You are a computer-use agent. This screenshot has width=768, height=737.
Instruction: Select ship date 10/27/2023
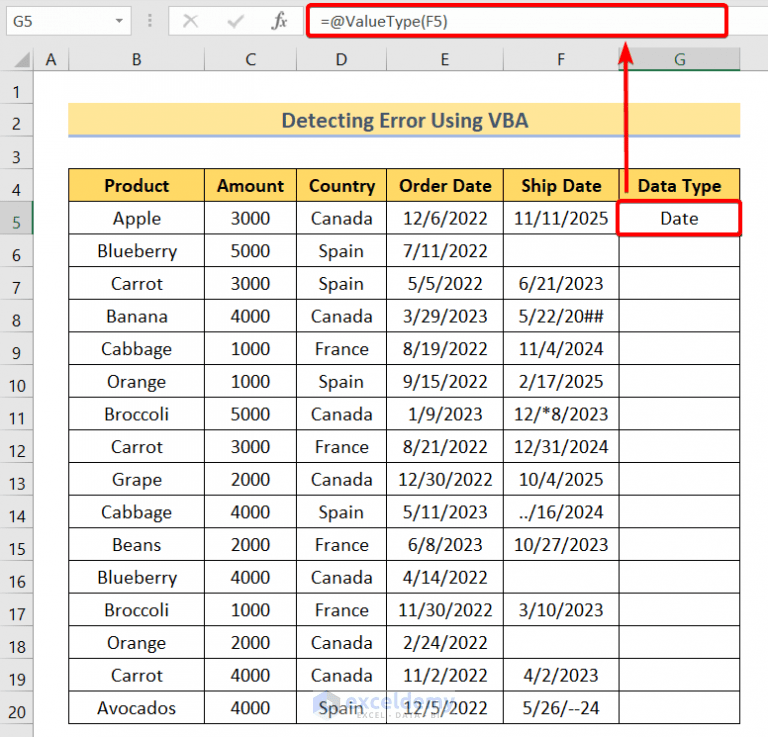pos(561,545)
